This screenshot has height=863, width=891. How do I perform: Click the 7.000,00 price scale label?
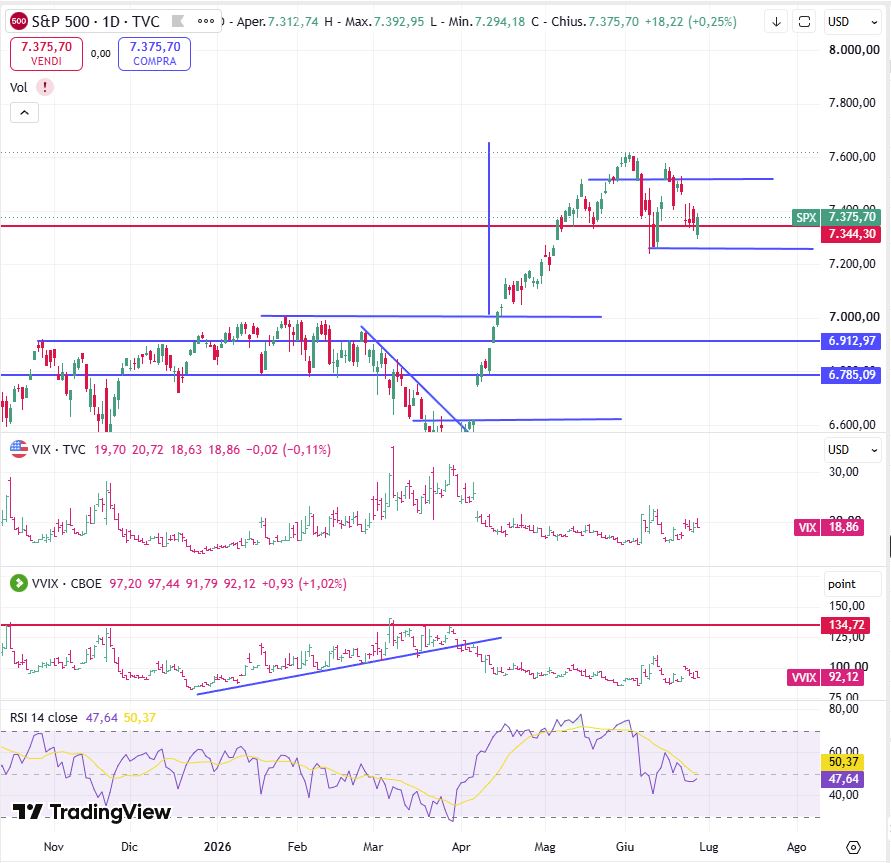854,317
